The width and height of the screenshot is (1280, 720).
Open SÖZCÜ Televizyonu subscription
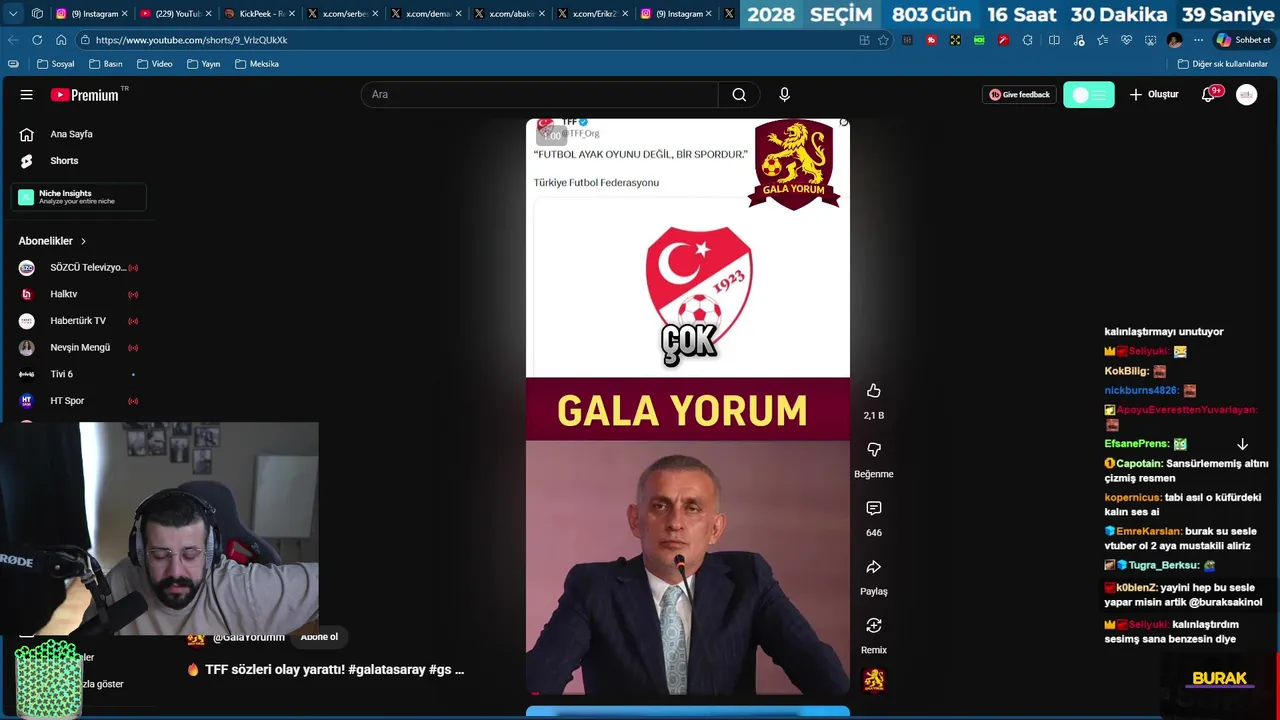(x=78, y=268)
